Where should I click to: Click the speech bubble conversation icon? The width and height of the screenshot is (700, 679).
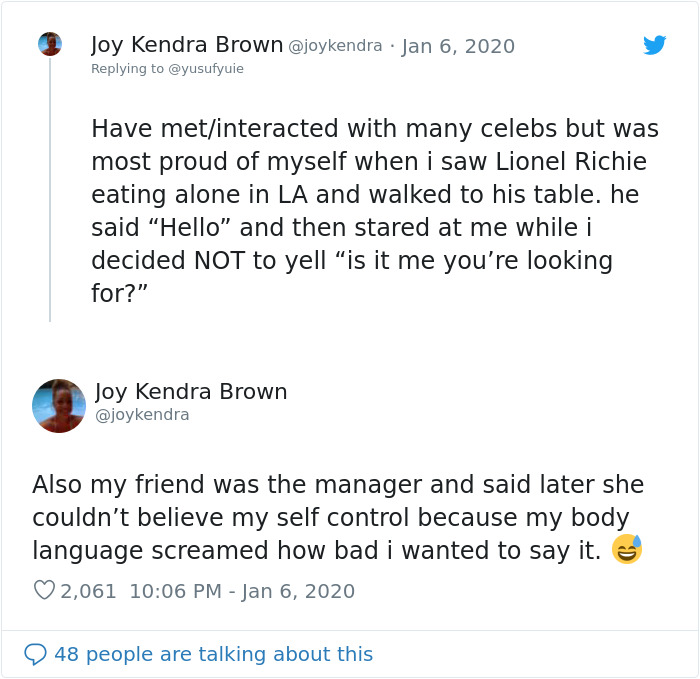point(35,654)
